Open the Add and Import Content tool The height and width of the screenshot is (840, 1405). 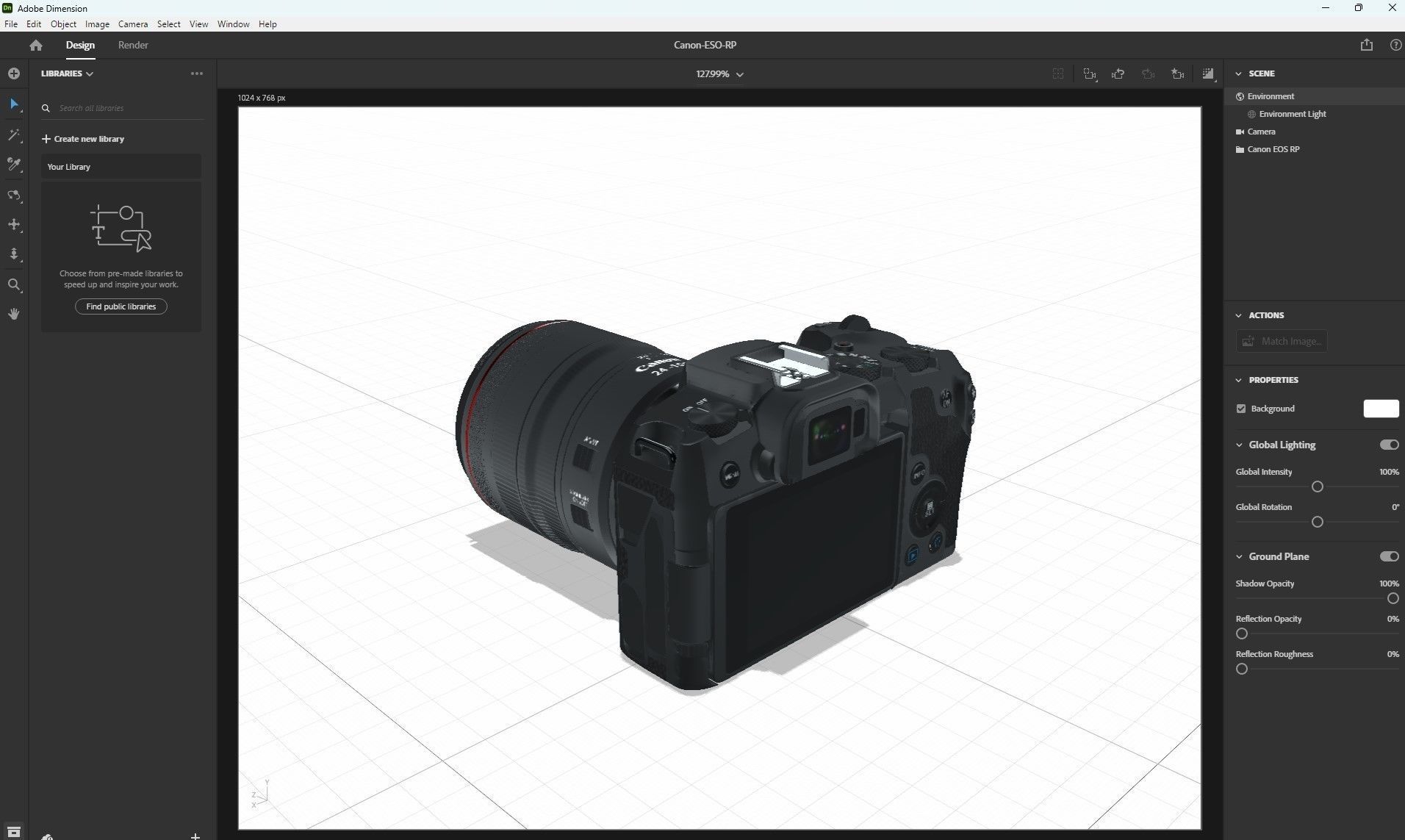pos(14,73)
